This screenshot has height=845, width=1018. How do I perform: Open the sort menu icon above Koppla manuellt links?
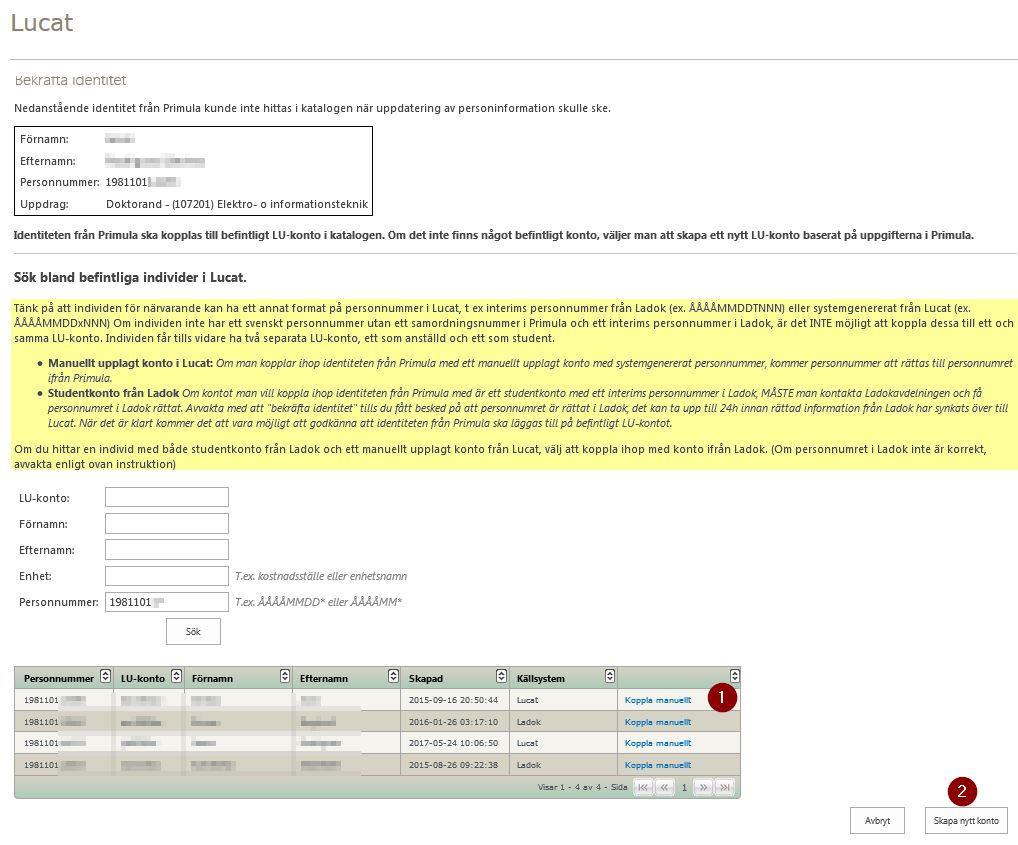click(734, 676)
